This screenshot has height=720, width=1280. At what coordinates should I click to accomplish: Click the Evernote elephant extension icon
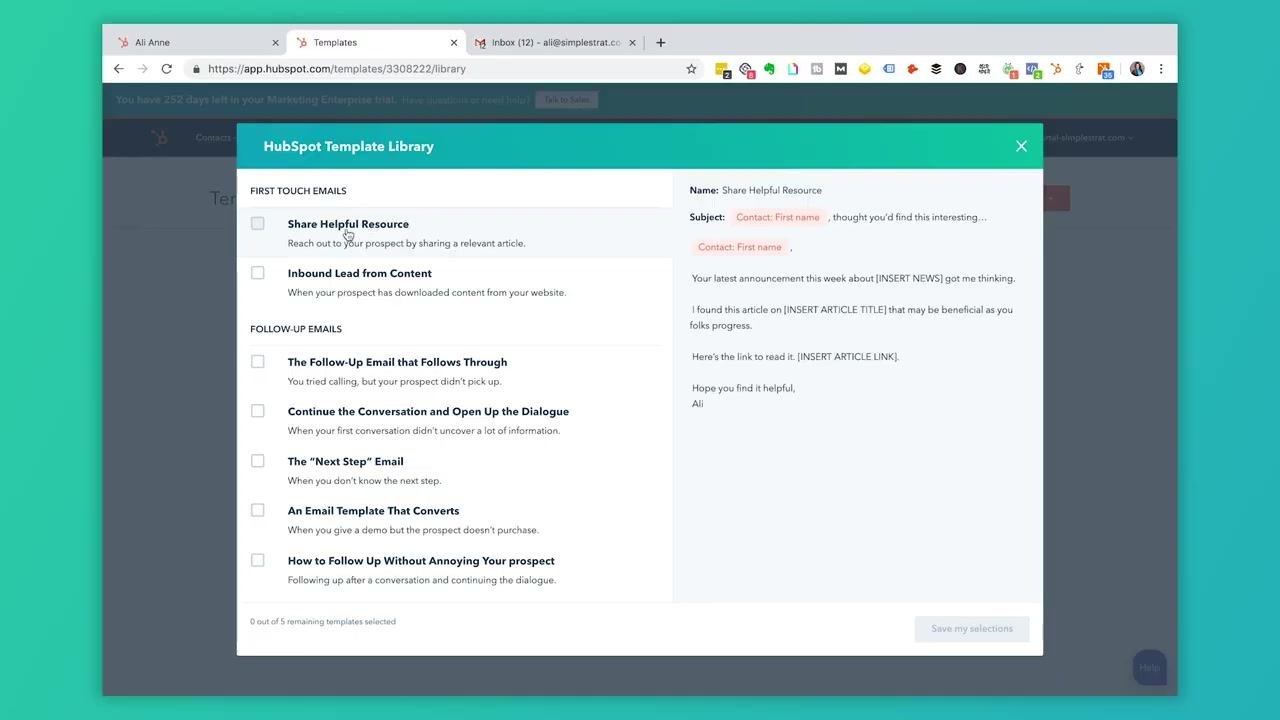tap(769, 69)
